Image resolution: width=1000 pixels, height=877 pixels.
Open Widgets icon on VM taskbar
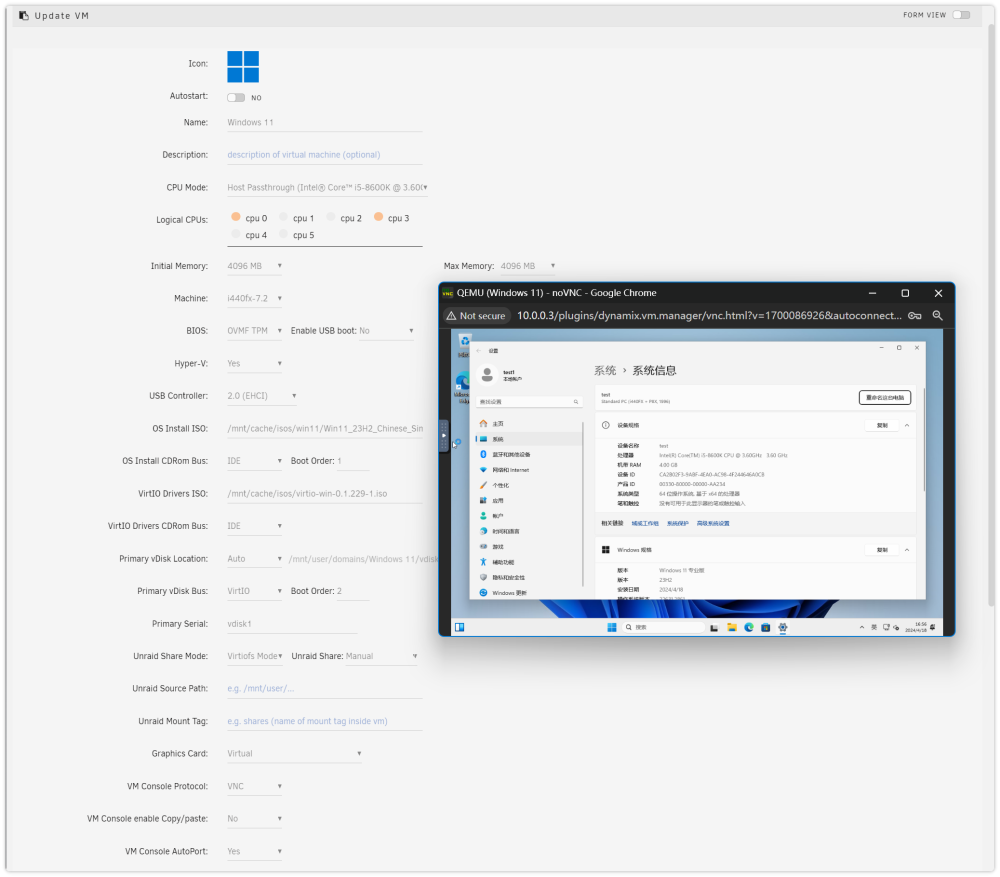[459, 628]
